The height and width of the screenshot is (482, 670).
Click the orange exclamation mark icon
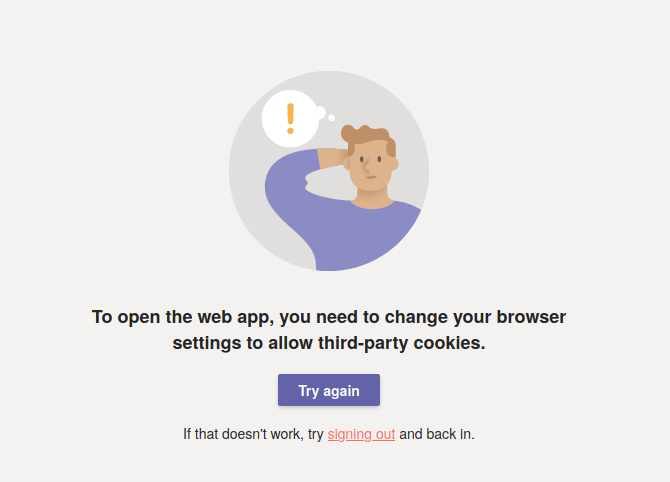click(291, 118)
